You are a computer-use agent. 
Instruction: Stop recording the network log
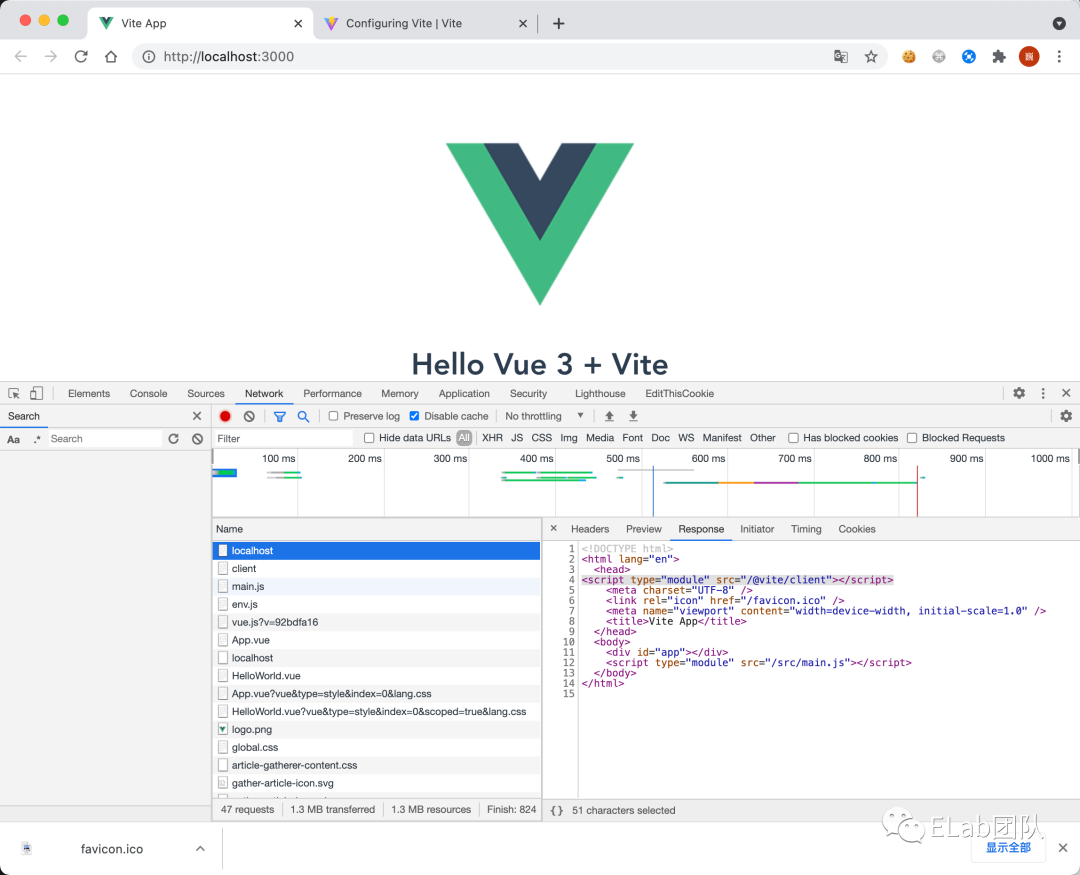225,416
